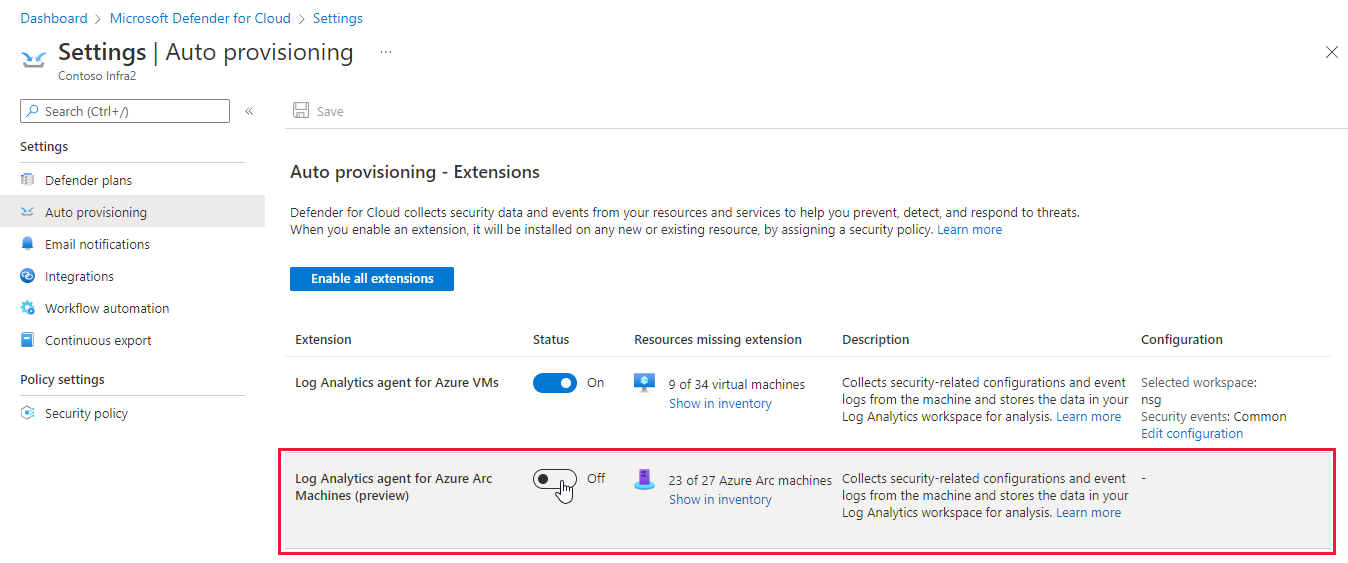Click the Continuous export icon
This screenshot has width=1348, height=563.
(x=28, y=340)
